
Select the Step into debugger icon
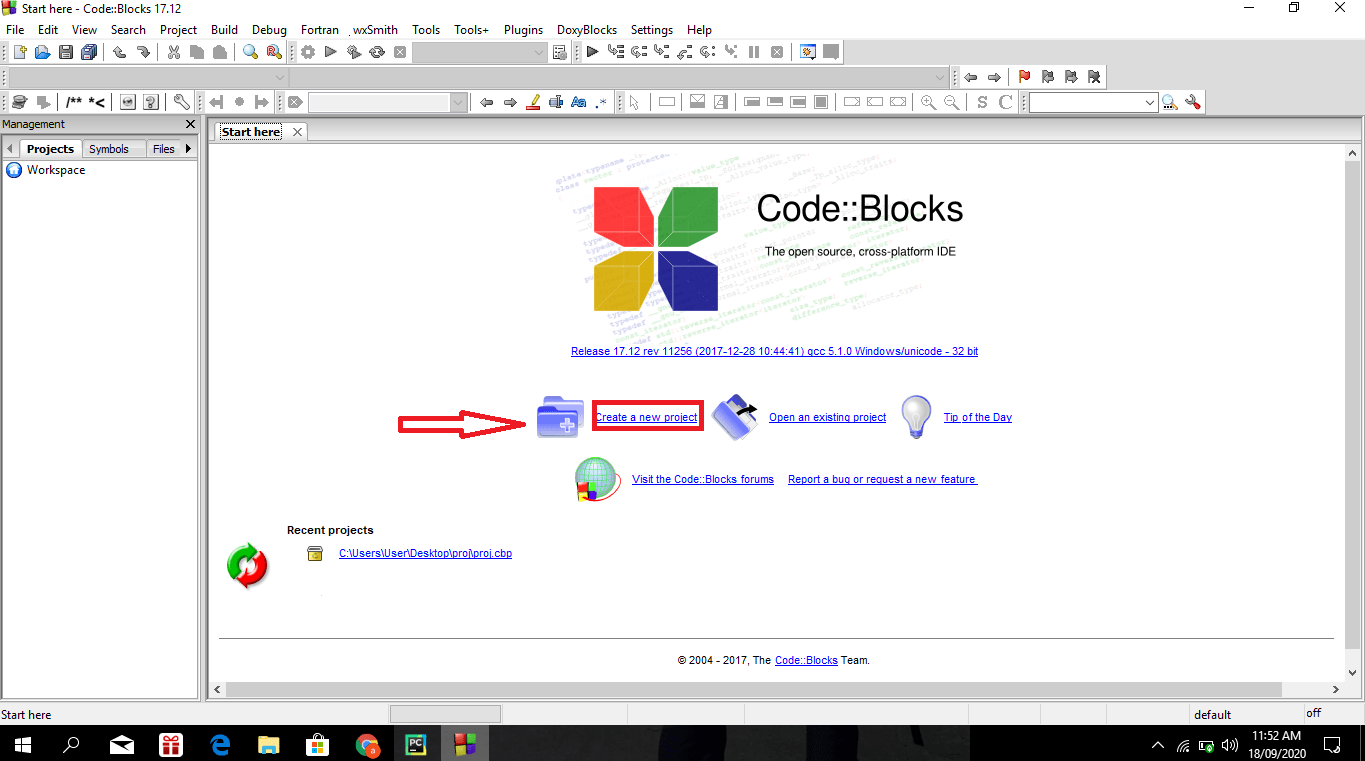tap(663, 51)
